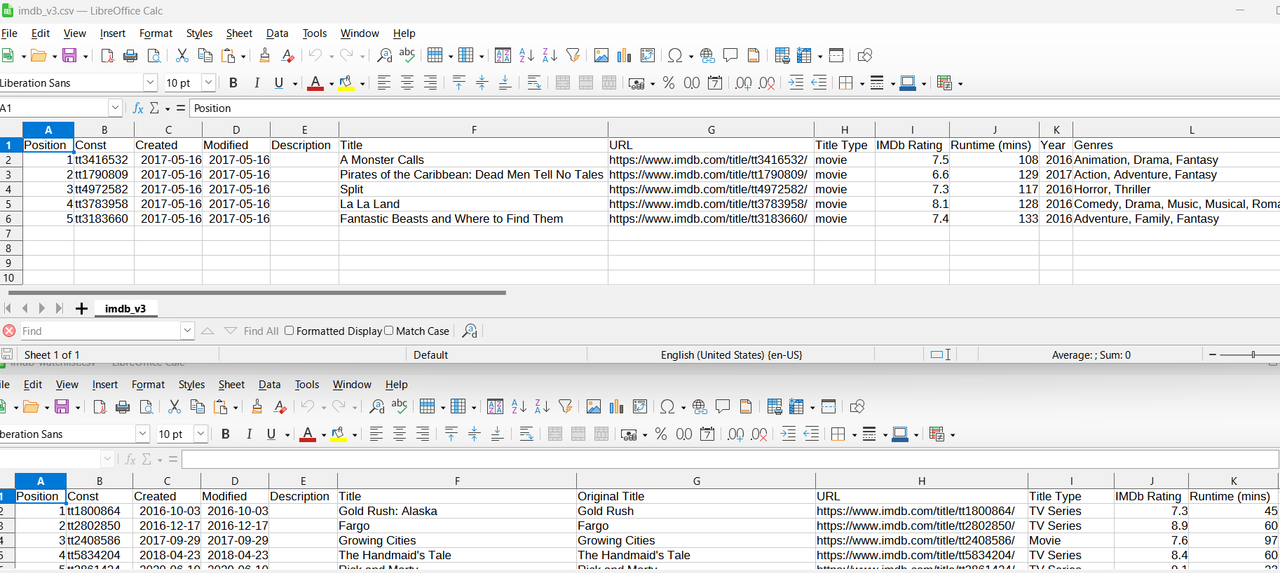Toggle Merge and Center Cells, top window

pyautogui.click(x=562, y=83)
